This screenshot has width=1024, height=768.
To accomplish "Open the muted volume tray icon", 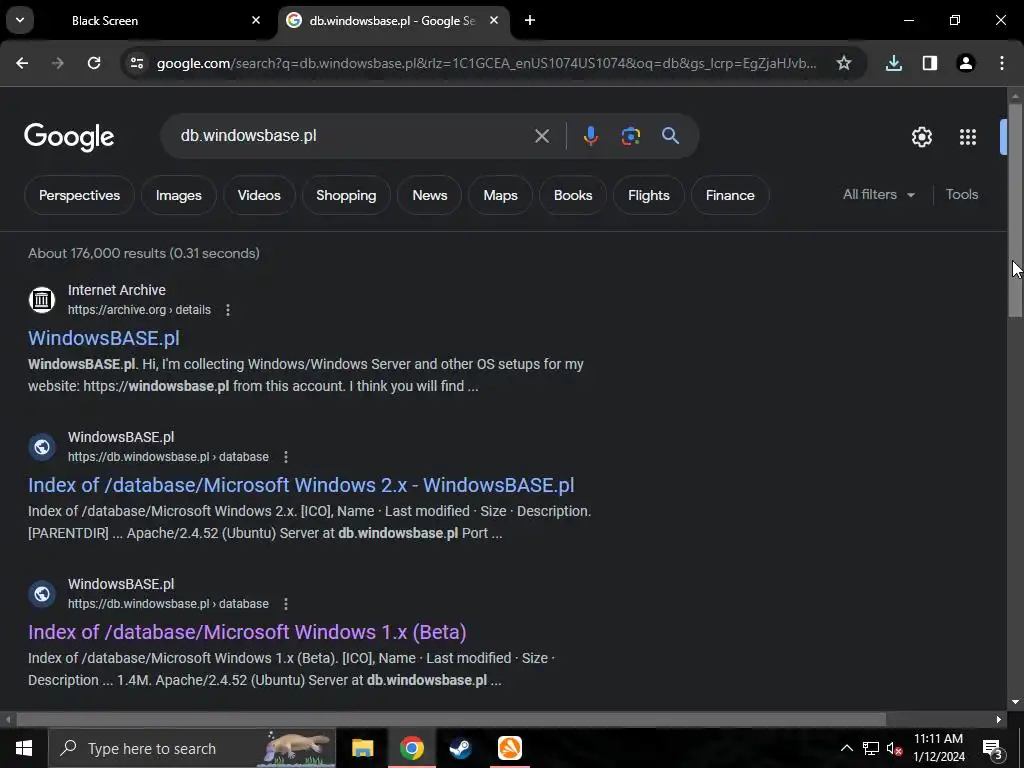I will [894, 748].
